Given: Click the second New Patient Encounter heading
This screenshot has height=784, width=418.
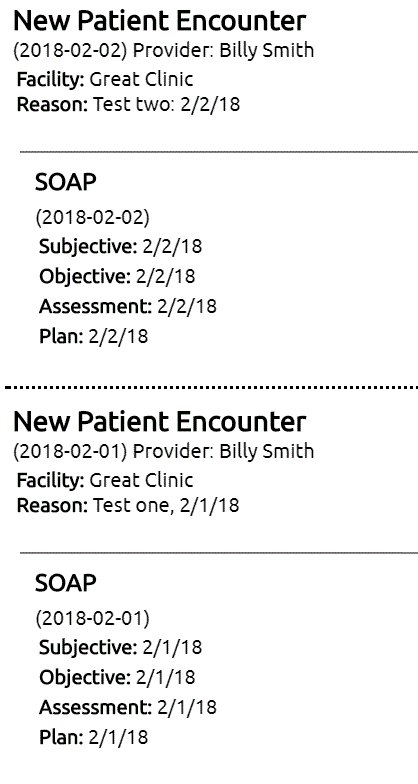Looking at the screenshot, I should pos(160,422).
